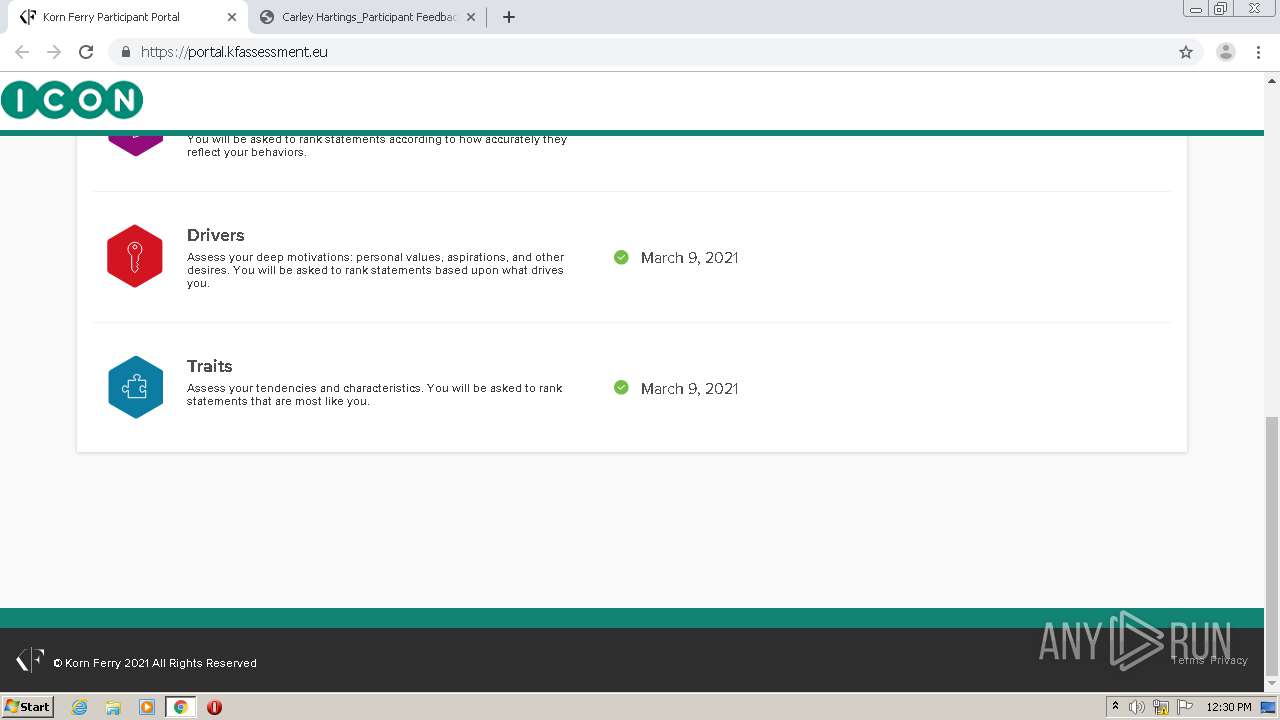Click the scrollbar down arrow
Image resolution: width=1280 pixels, height=720 pixels.
coord(1272,683)
